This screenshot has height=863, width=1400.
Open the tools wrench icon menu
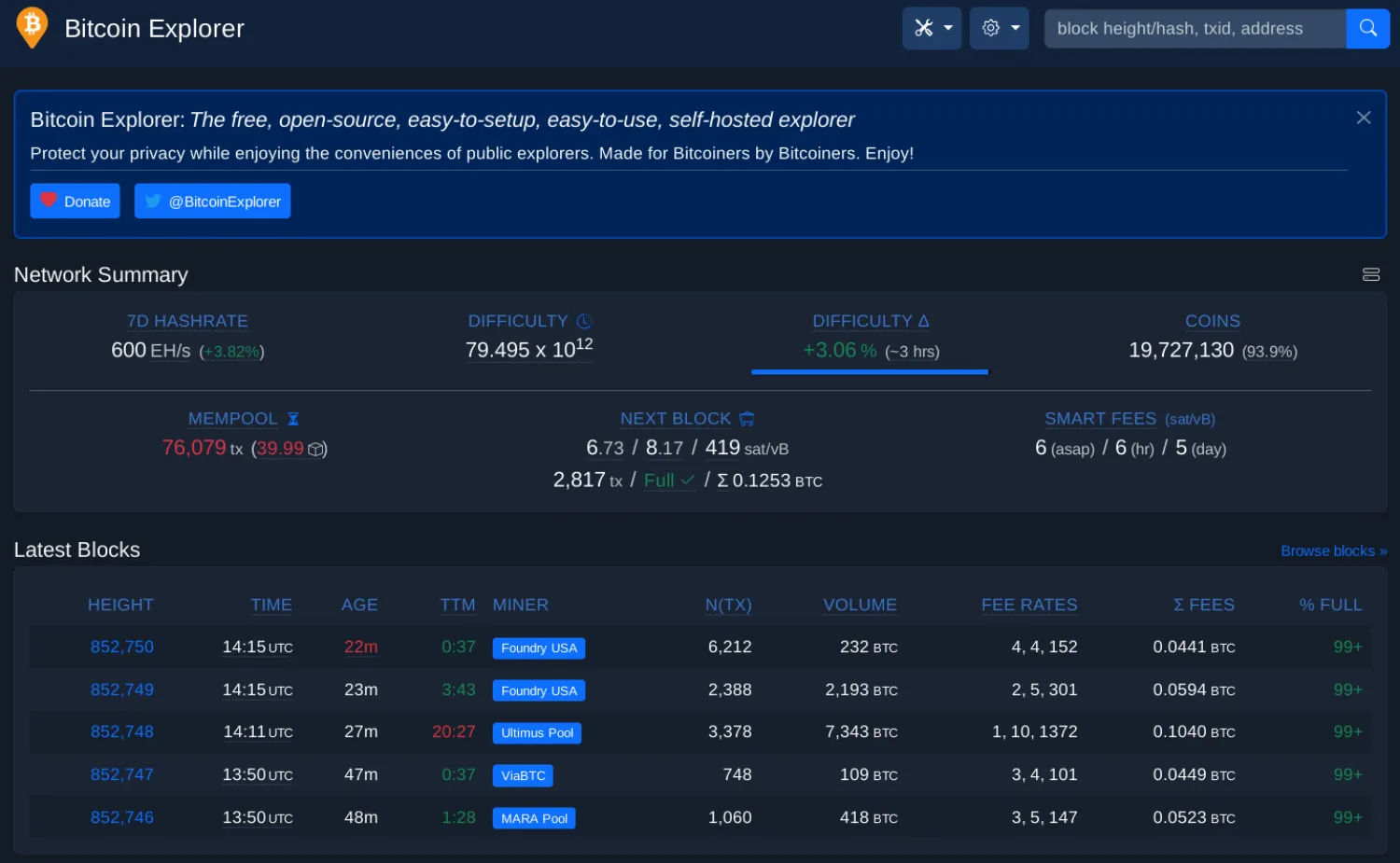(x=924, y=28)
